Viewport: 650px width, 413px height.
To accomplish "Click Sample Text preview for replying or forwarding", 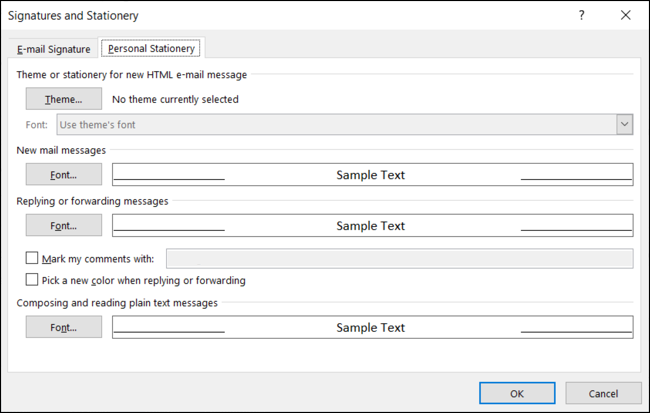I will pyautogui.click(x=373, y=226).
